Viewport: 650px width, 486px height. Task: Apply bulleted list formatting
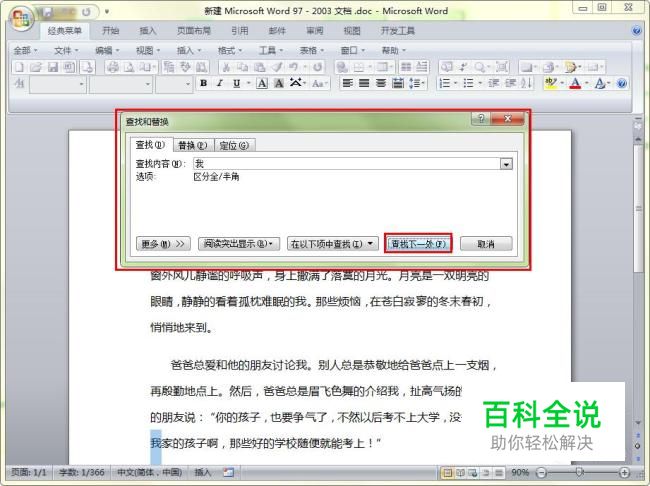click(468, 83)
